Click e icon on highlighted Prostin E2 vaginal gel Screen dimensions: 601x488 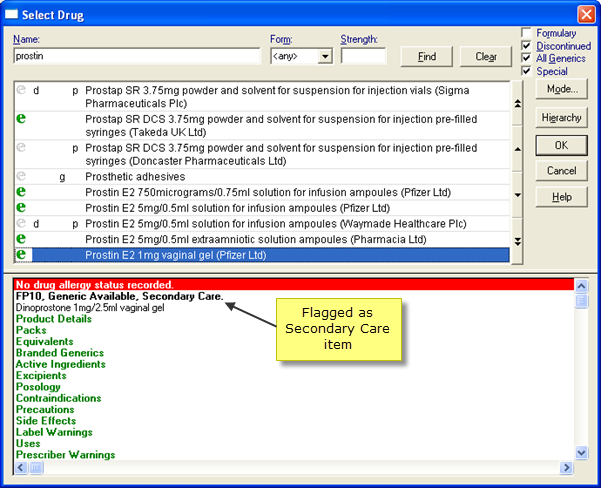click(21, 255)
